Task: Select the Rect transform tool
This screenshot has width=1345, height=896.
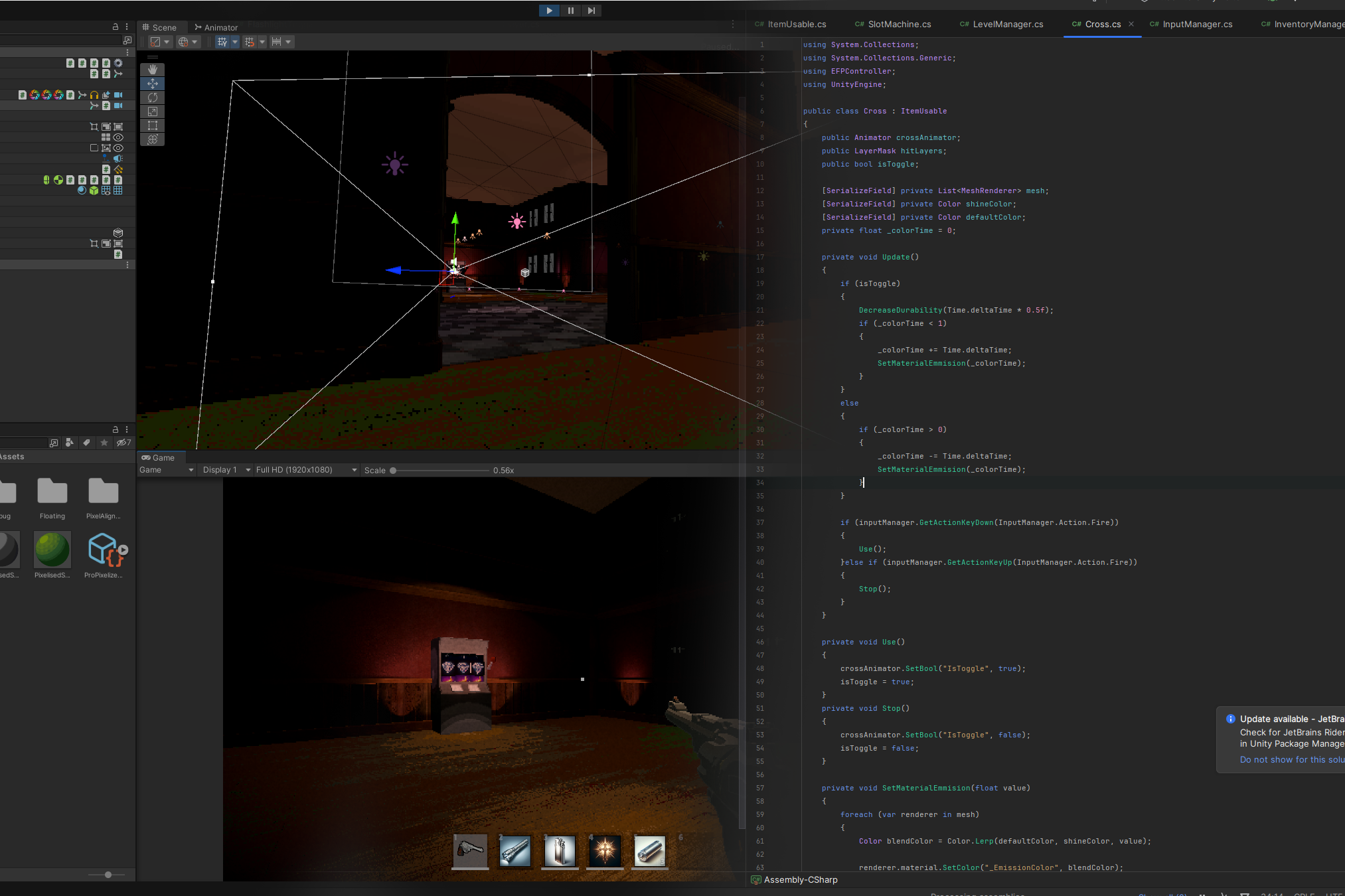Action: pyautogui.click(x=153, y=125)
